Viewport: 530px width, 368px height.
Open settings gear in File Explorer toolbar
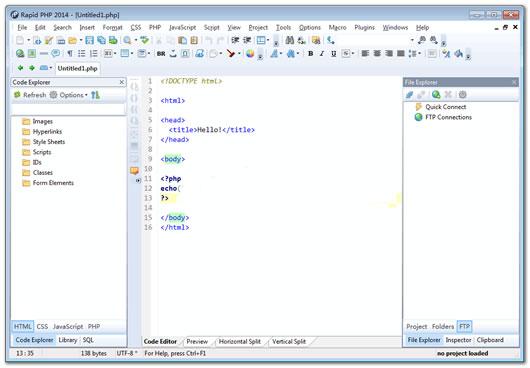(x=462, y=95)
